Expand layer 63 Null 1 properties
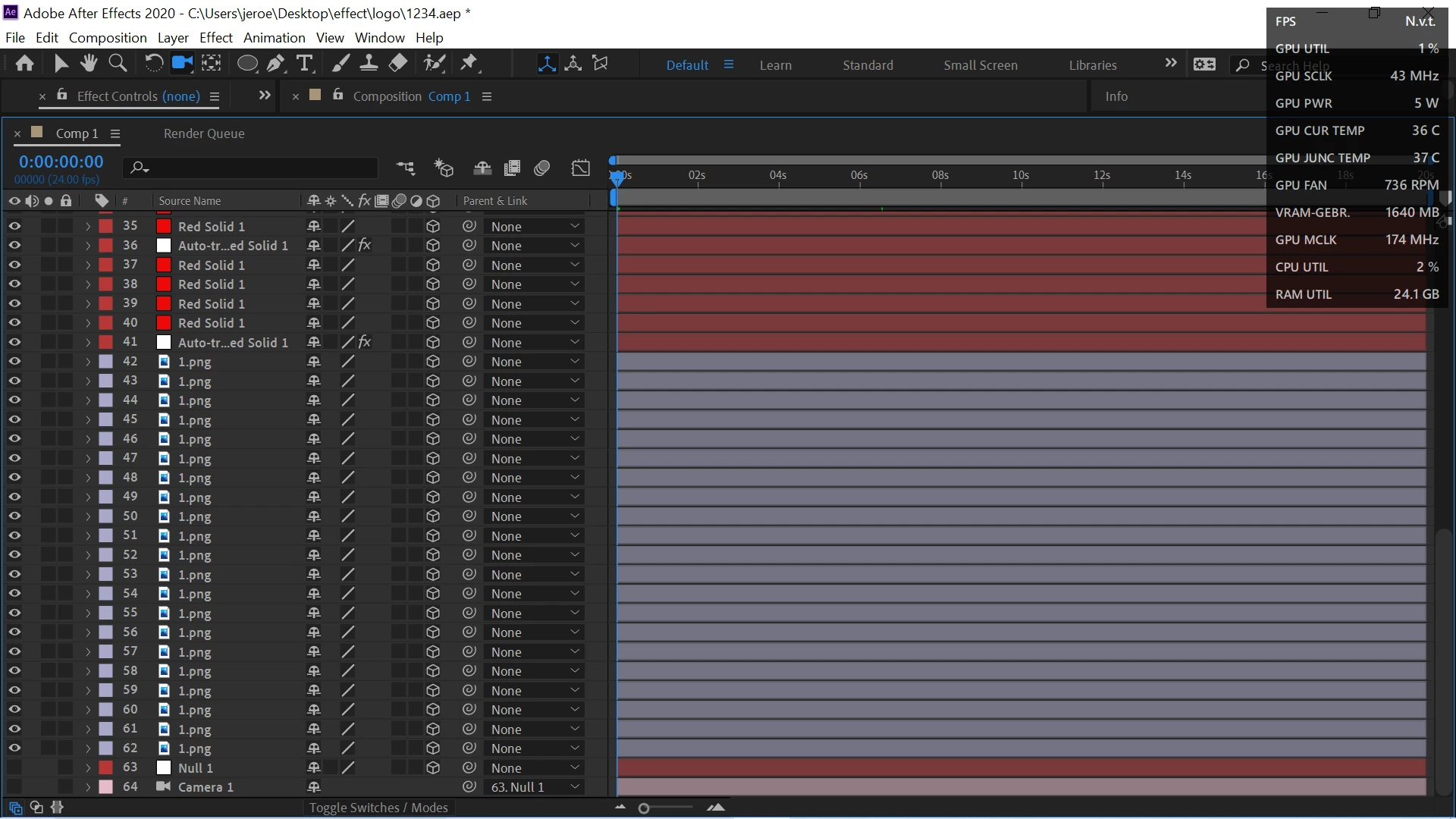Viewport: 1456px width, 819px height. click(88, 768)
